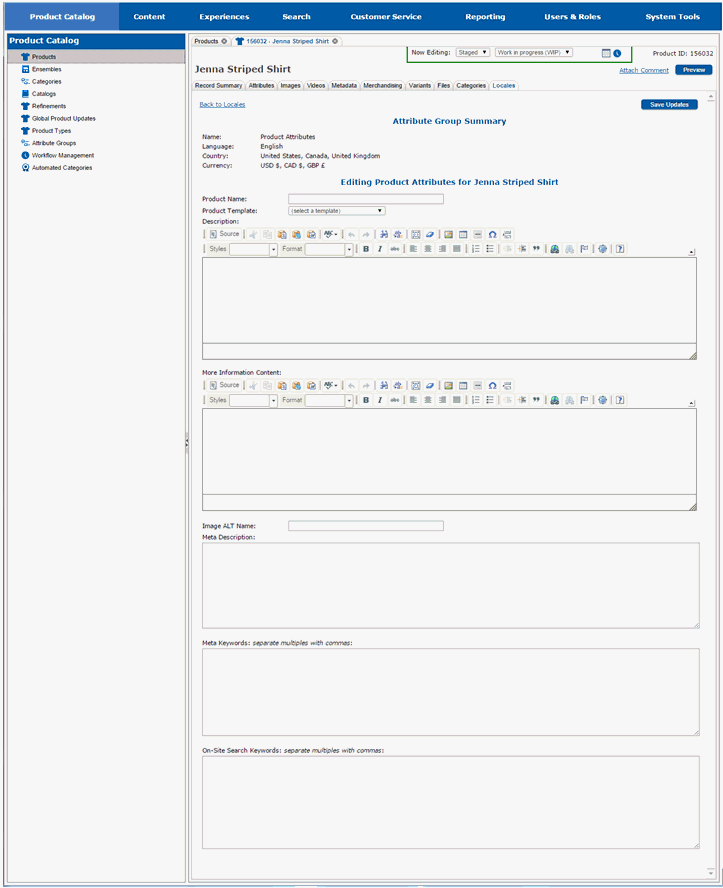Open Experiences in top navigation
Viewport: 723px width, 888px height.
(x=224, y=16)
